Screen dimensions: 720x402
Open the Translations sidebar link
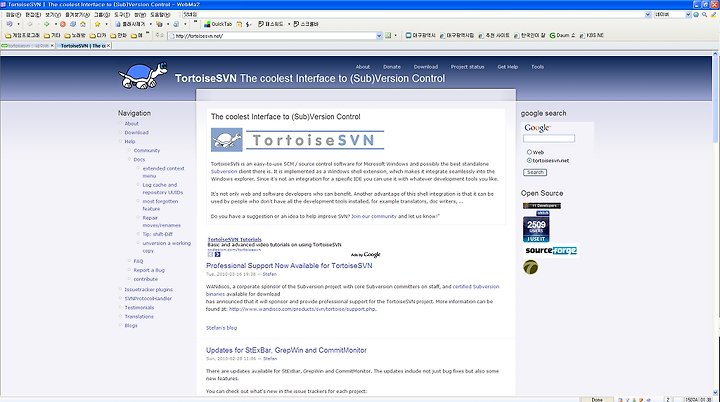(139, 317)
